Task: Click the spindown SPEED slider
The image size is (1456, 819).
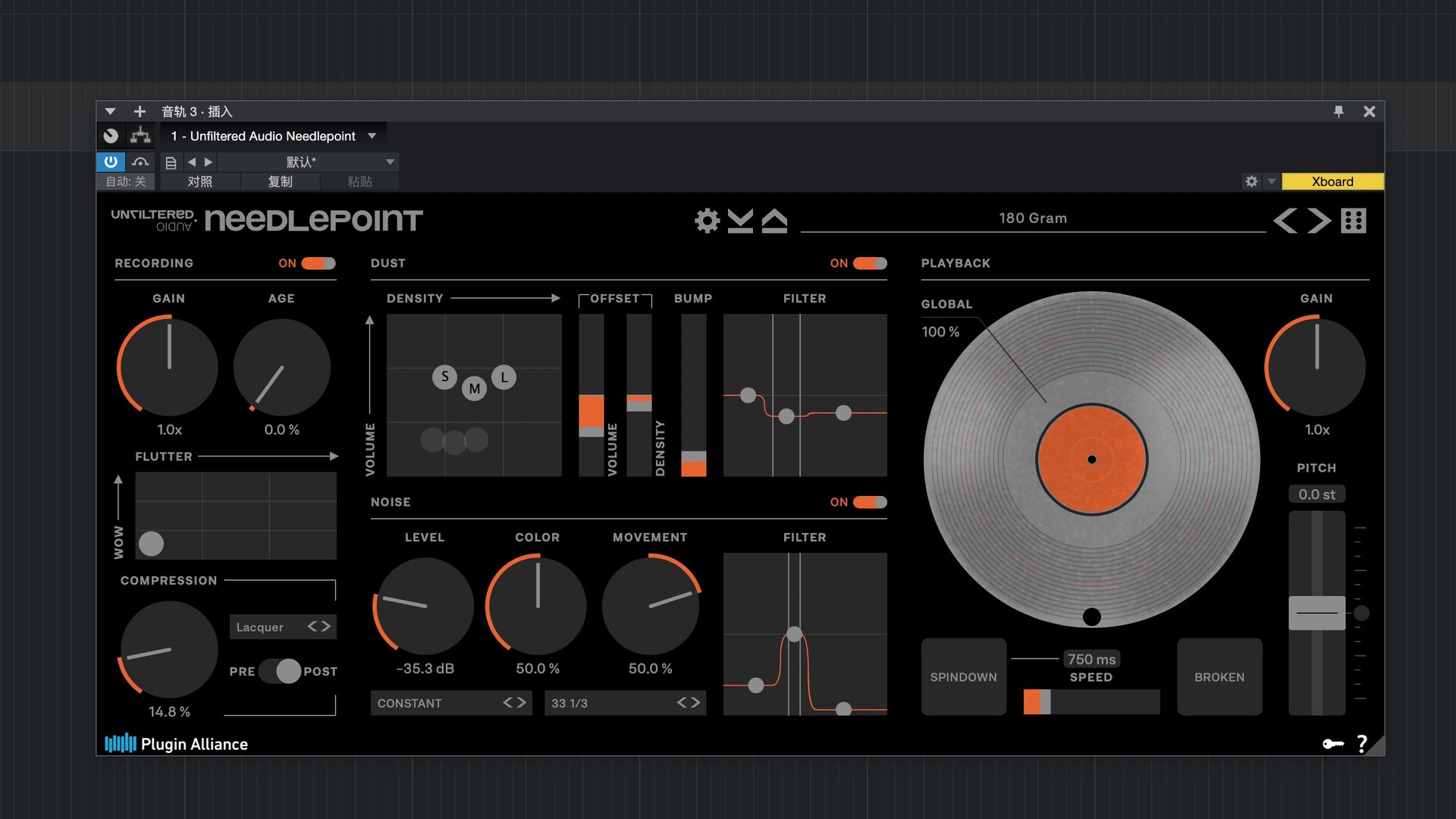Action: (x=1091, y=701)
